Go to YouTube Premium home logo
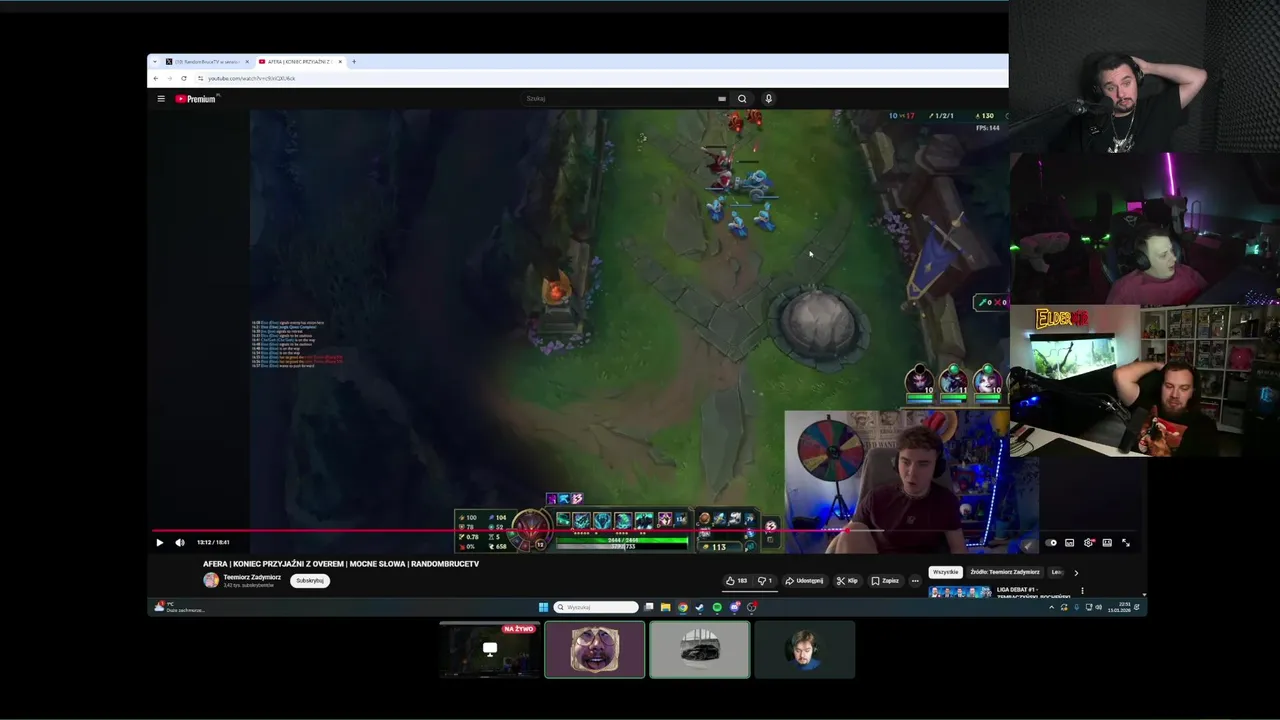This screenshot has width=1280, height=720. pos(196,99)
